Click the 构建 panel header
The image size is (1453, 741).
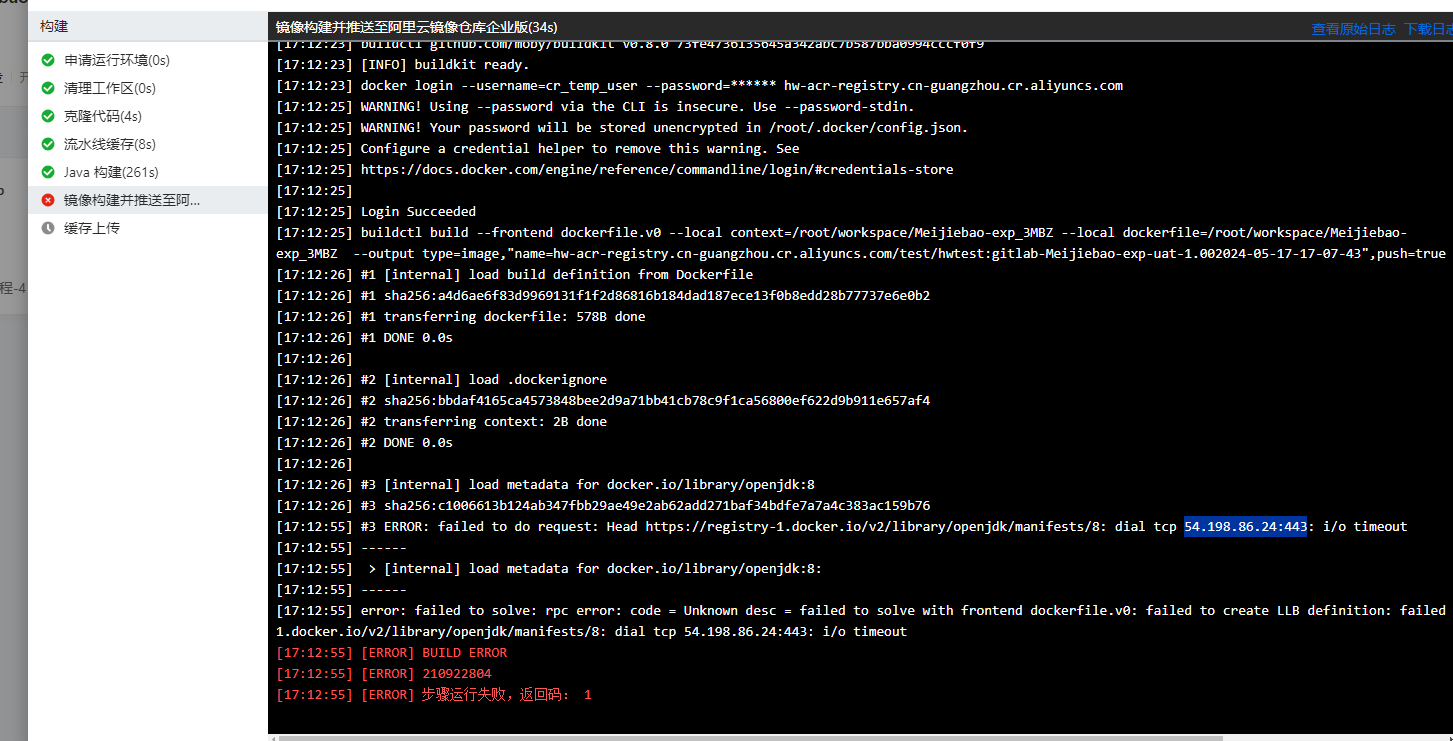pyautogui.click(x=54, y=27)
